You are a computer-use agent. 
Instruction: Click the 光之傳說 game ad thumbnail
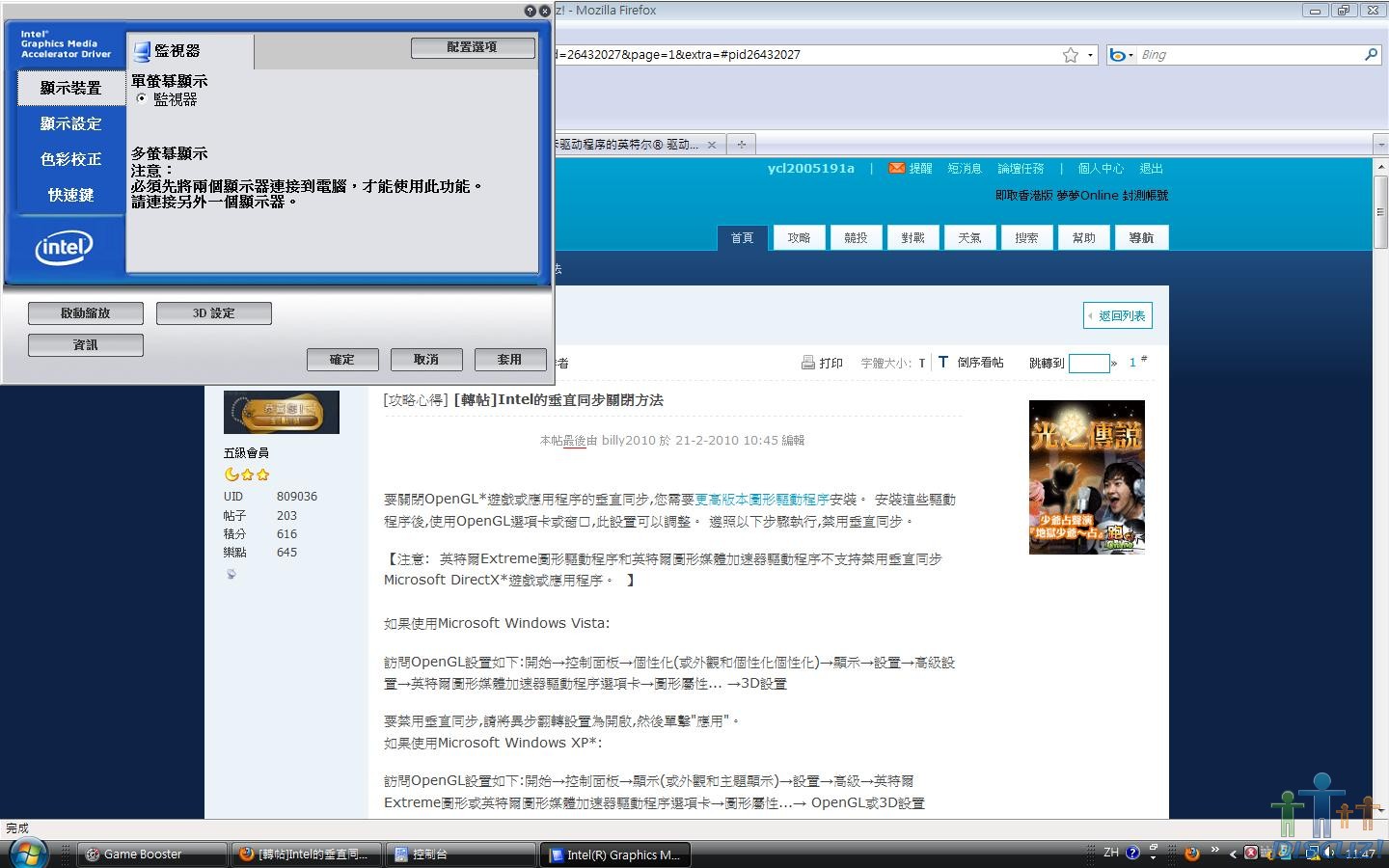coord(1087,477)
